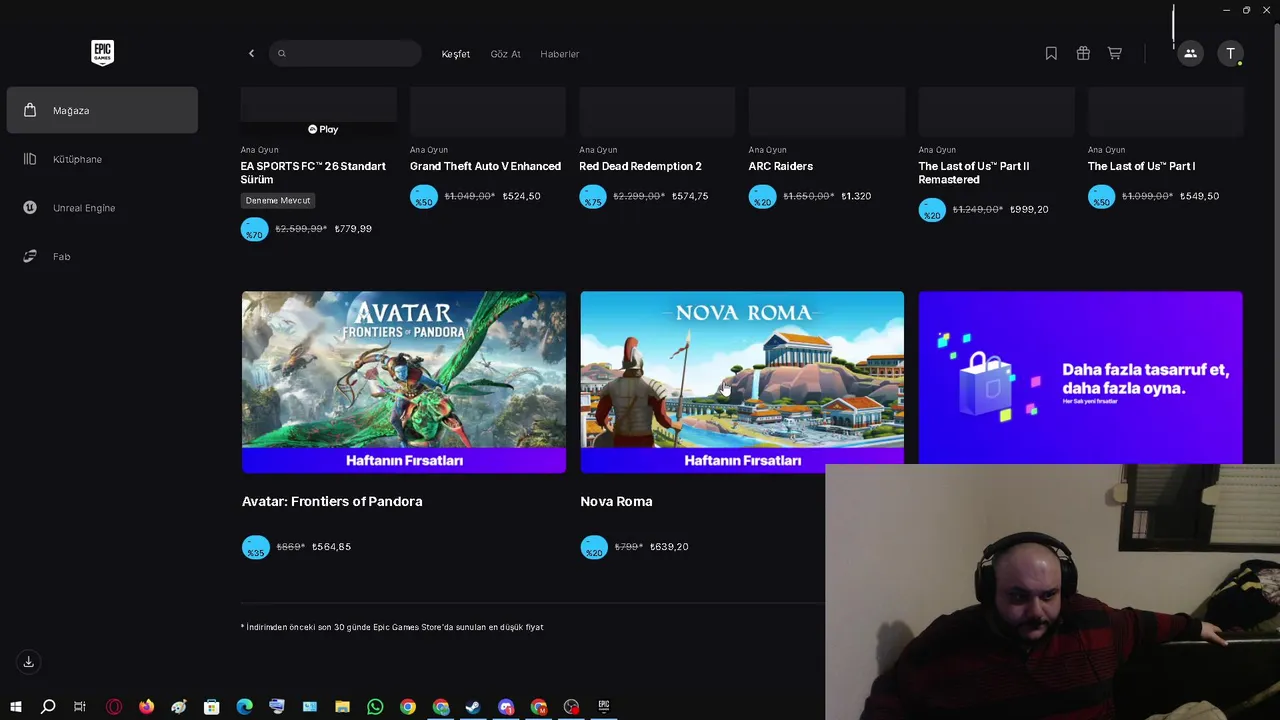
Task: Click Nova Roma price ₺639,20
Action: (669, 547)
